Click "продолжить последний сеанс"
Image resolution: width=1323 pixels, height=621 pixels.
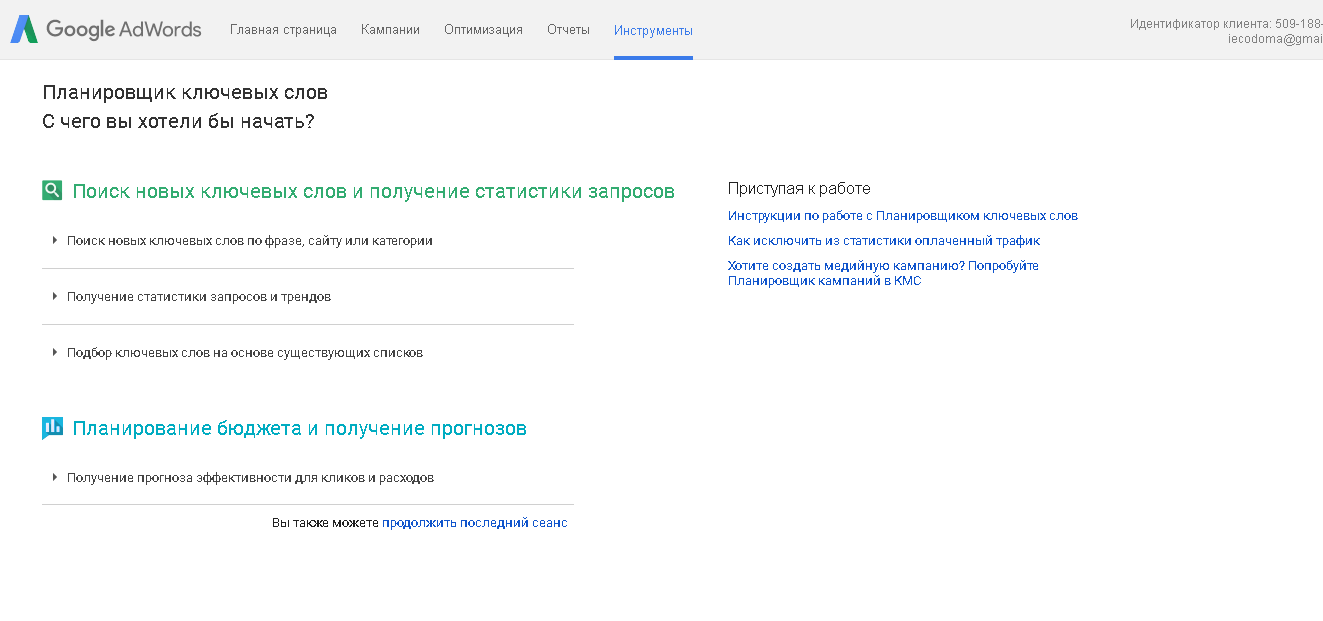474,522
